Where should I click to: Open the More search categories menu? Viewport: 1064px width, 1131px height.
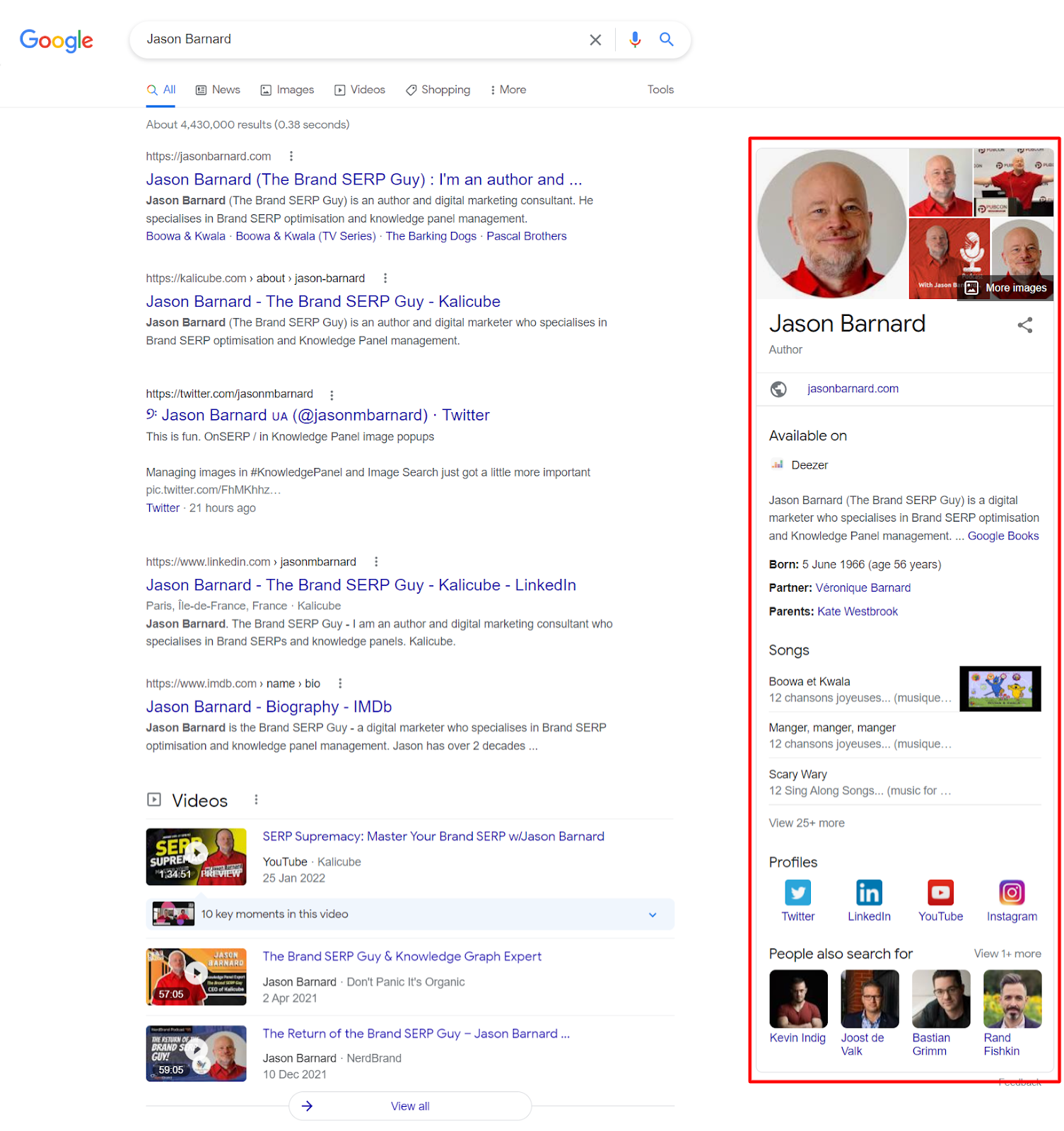[x=508, y=90]
